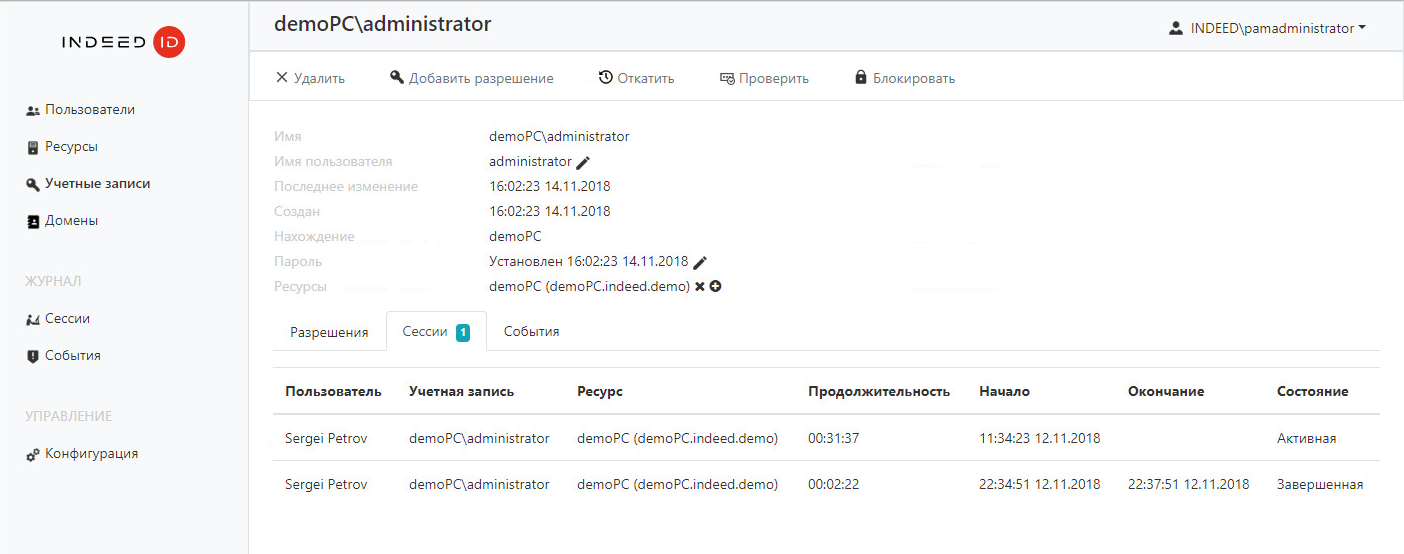The width and height of the screenshot is (1404, 554).
Task: Click the user profile icon at top right
Action: click(1176, 29)
